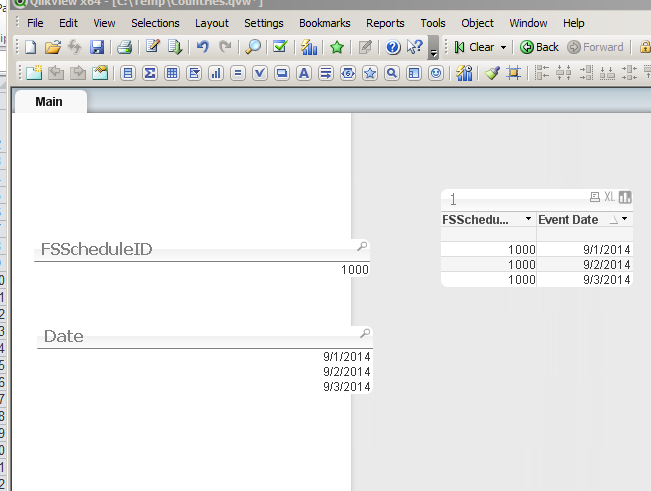Viewport: 651px width, 491px height.
Task: Print using the printer icon
Action: 124,47
